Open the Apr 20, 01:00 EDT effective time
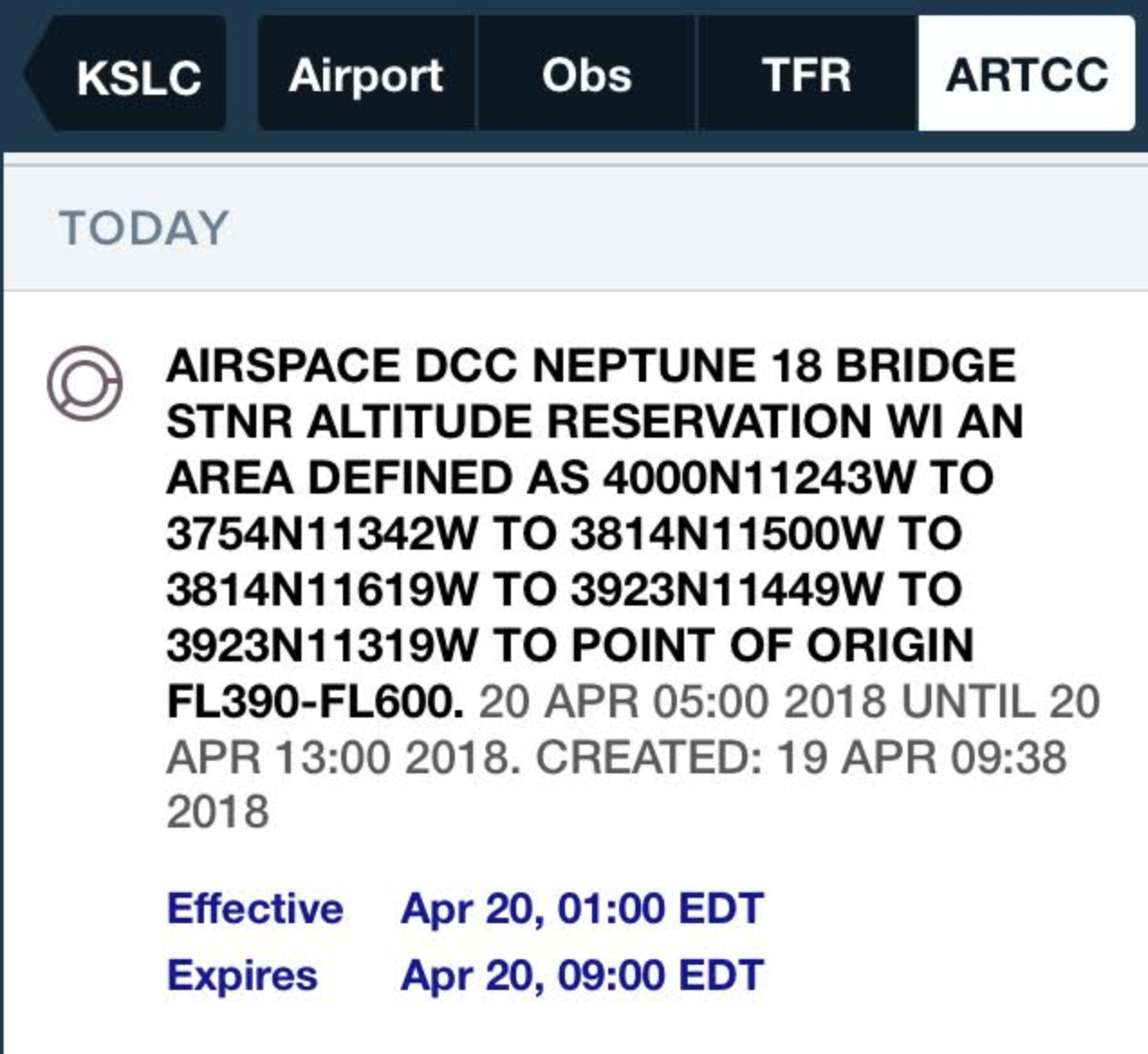1148x1054 pixels. (x=582, y=909)
